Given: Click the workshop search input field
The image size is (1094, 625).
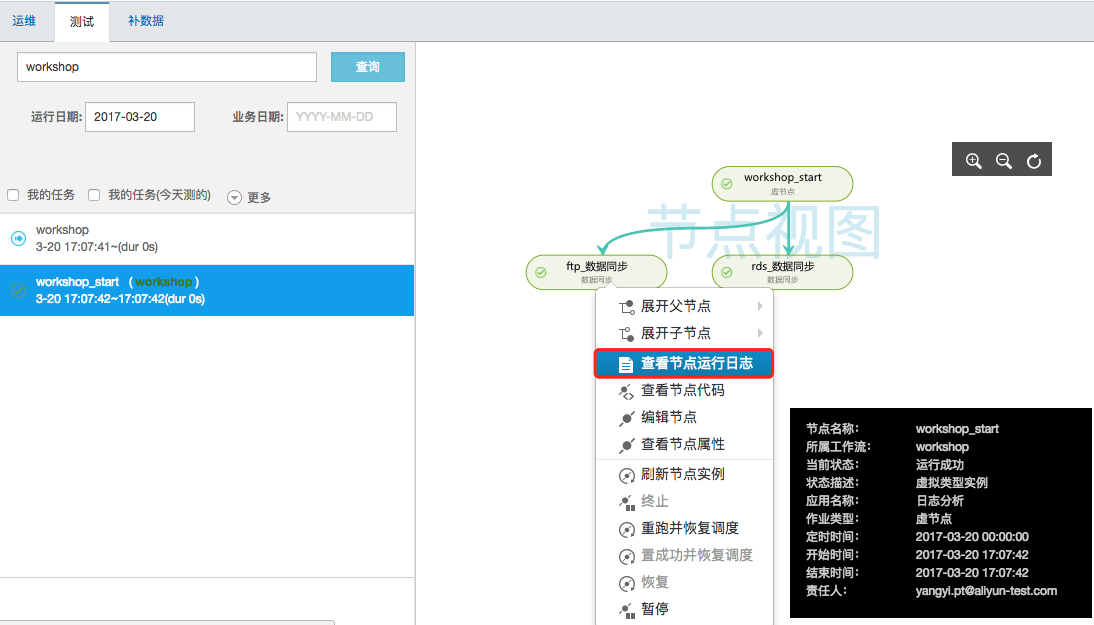Looking at the screenshot, I should pos(167,67).
